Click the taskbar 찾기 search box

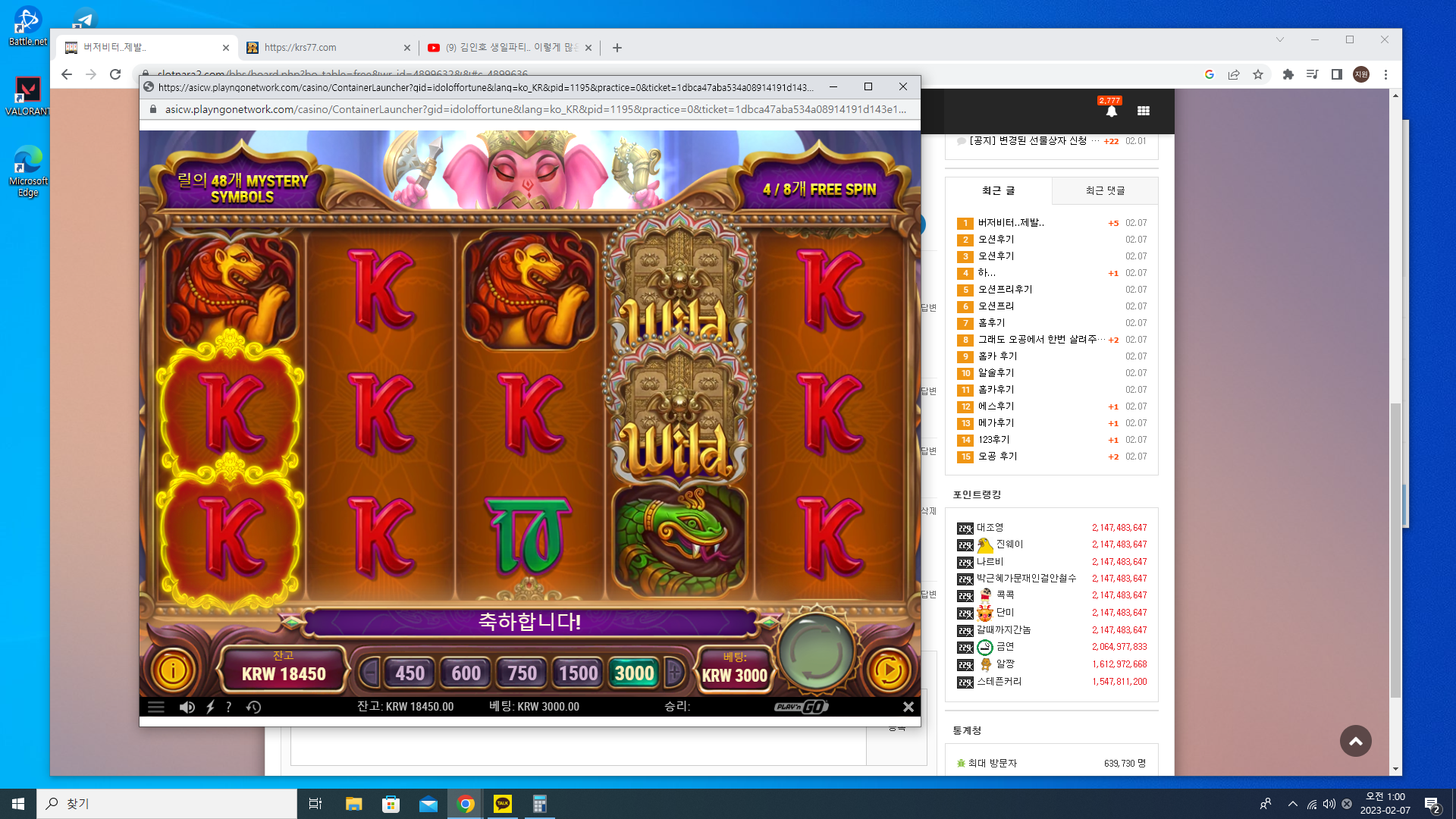pos(167,804)
